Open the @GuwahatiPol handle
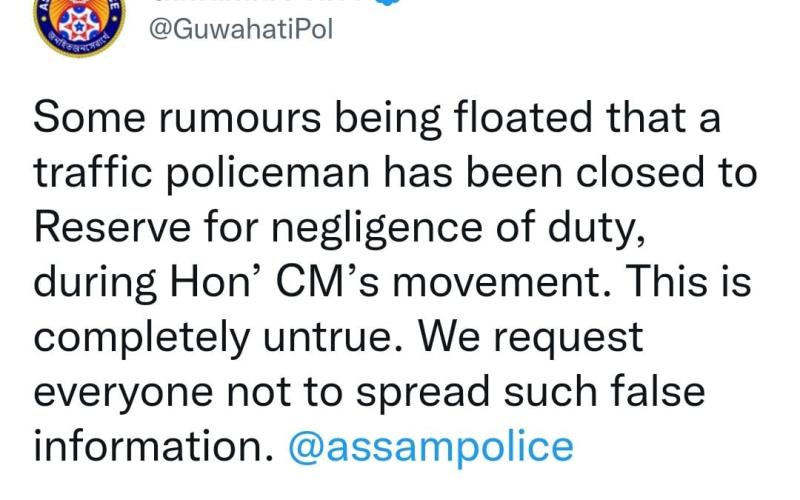Image resolution: width=800 pixels, height=500 pixels. coord(241,29)
